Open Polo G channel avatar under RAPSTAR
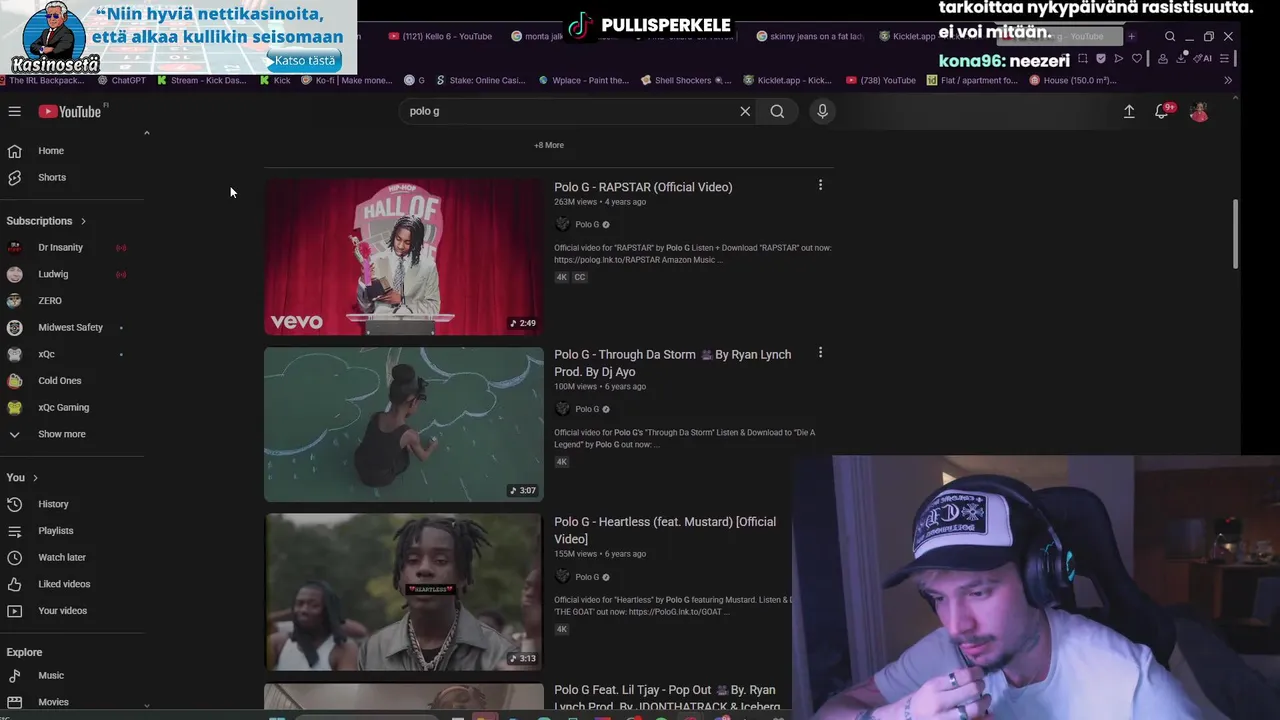This screenshot has height=720, width=1280. (x=562, y=225)
